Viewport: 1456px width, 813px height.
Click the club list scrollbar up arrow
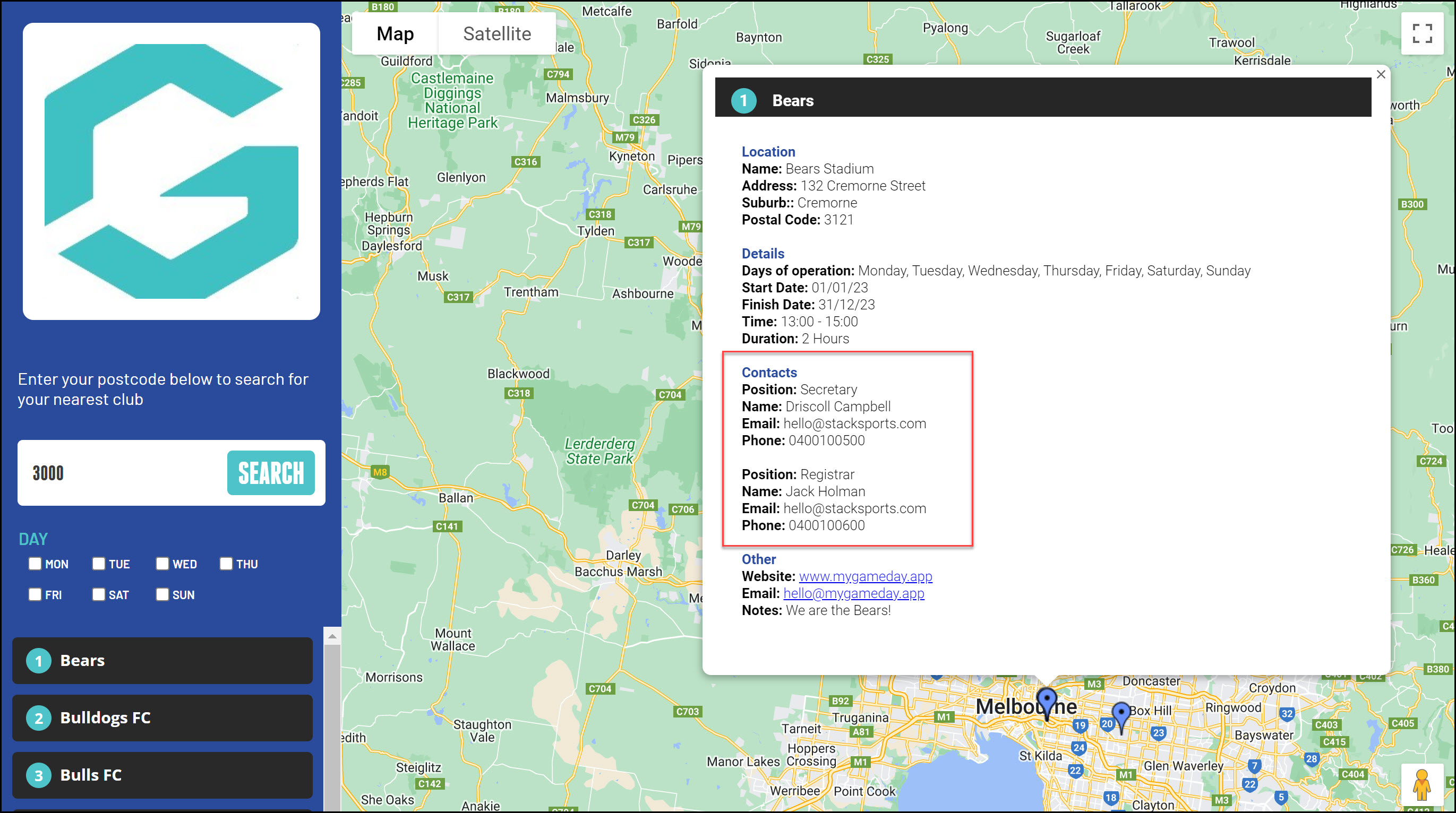332,636
